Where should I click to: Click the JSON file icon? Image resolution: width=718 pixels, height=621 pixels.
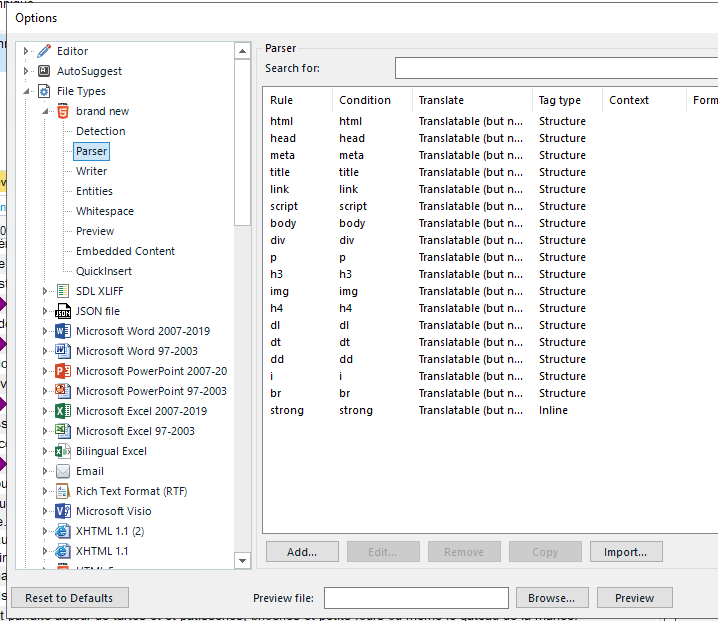pyautogui.click(x=63, y=311)
